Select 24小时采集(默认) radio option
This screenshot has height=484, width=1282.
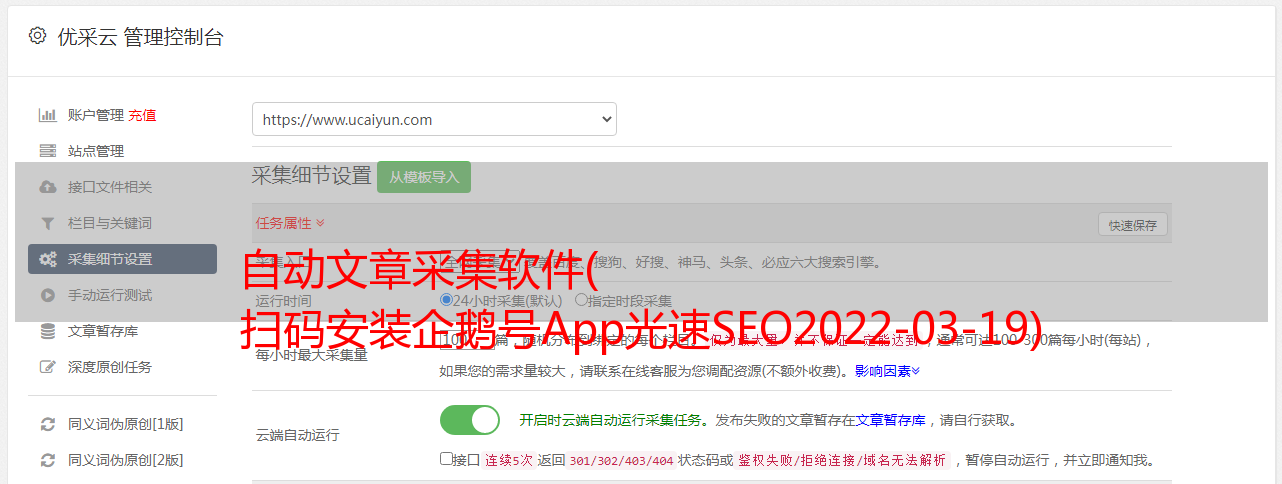coord(446,300)
